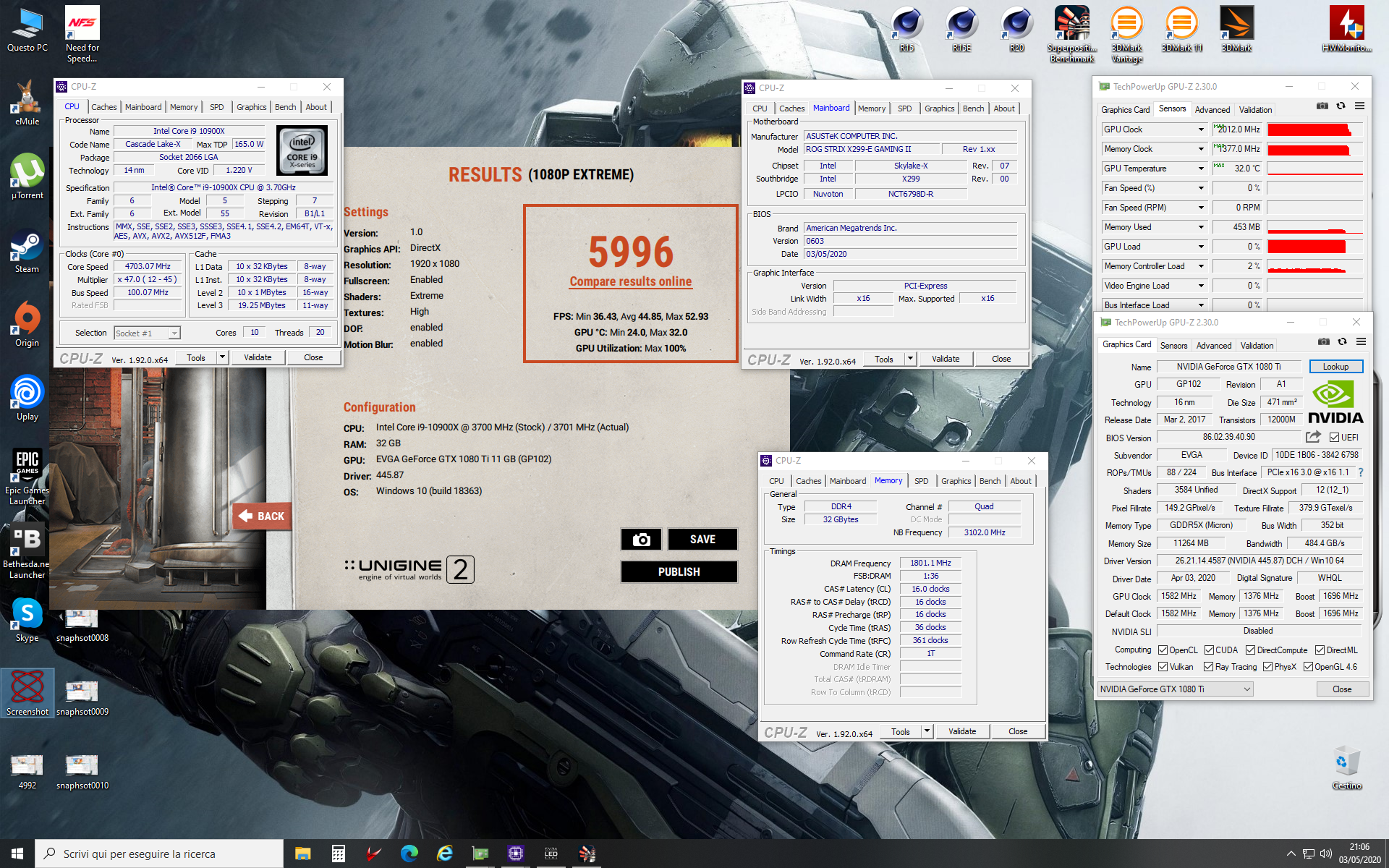Viewport: 1389px width, 868px height.
Task: Click the BIOS share/export arrow icon
Action: pyautogui.click(x=1313, y=437)
